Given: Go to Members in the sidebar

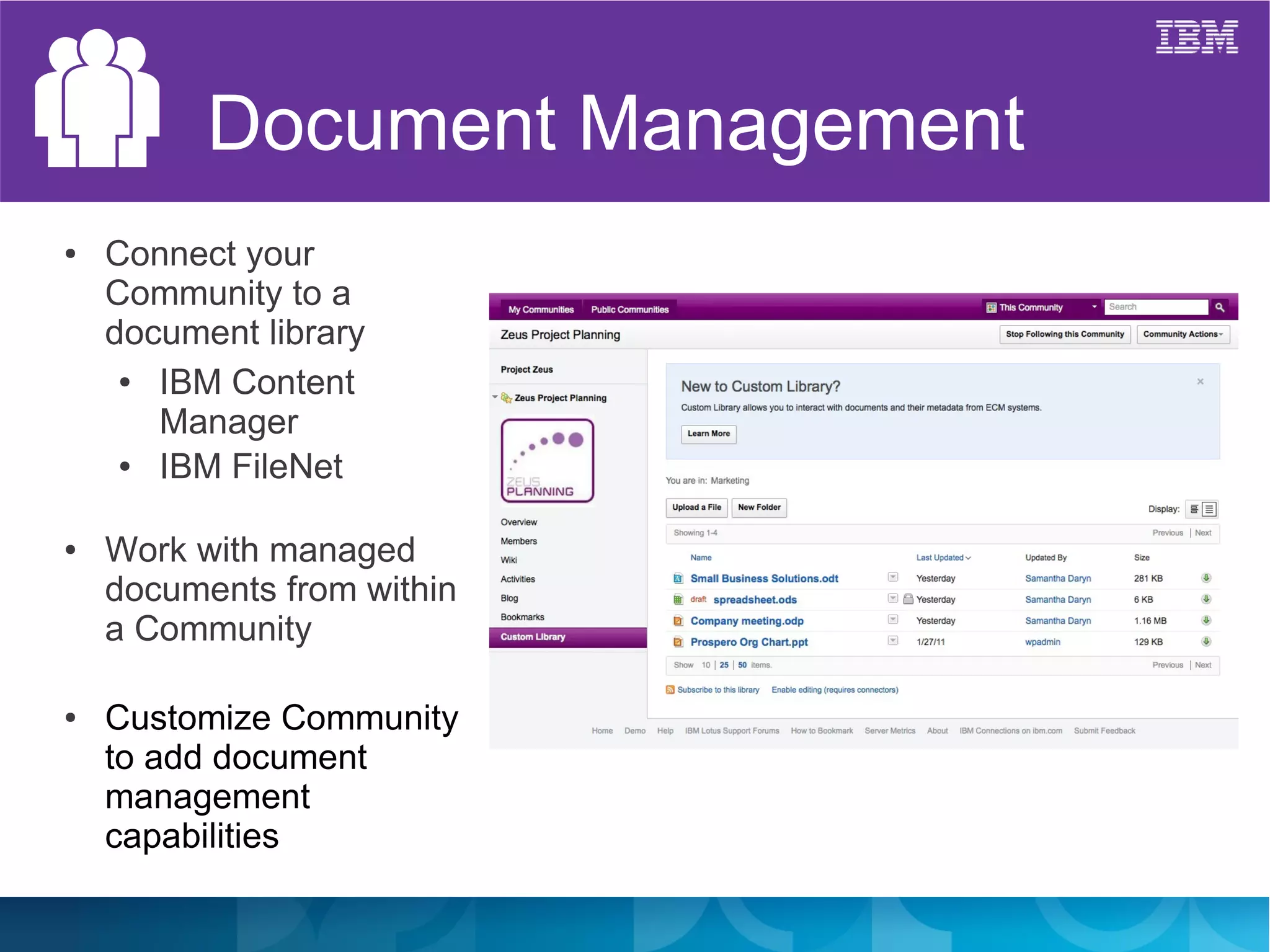Looking at the screenshot, I should click(x=518, y=541).
